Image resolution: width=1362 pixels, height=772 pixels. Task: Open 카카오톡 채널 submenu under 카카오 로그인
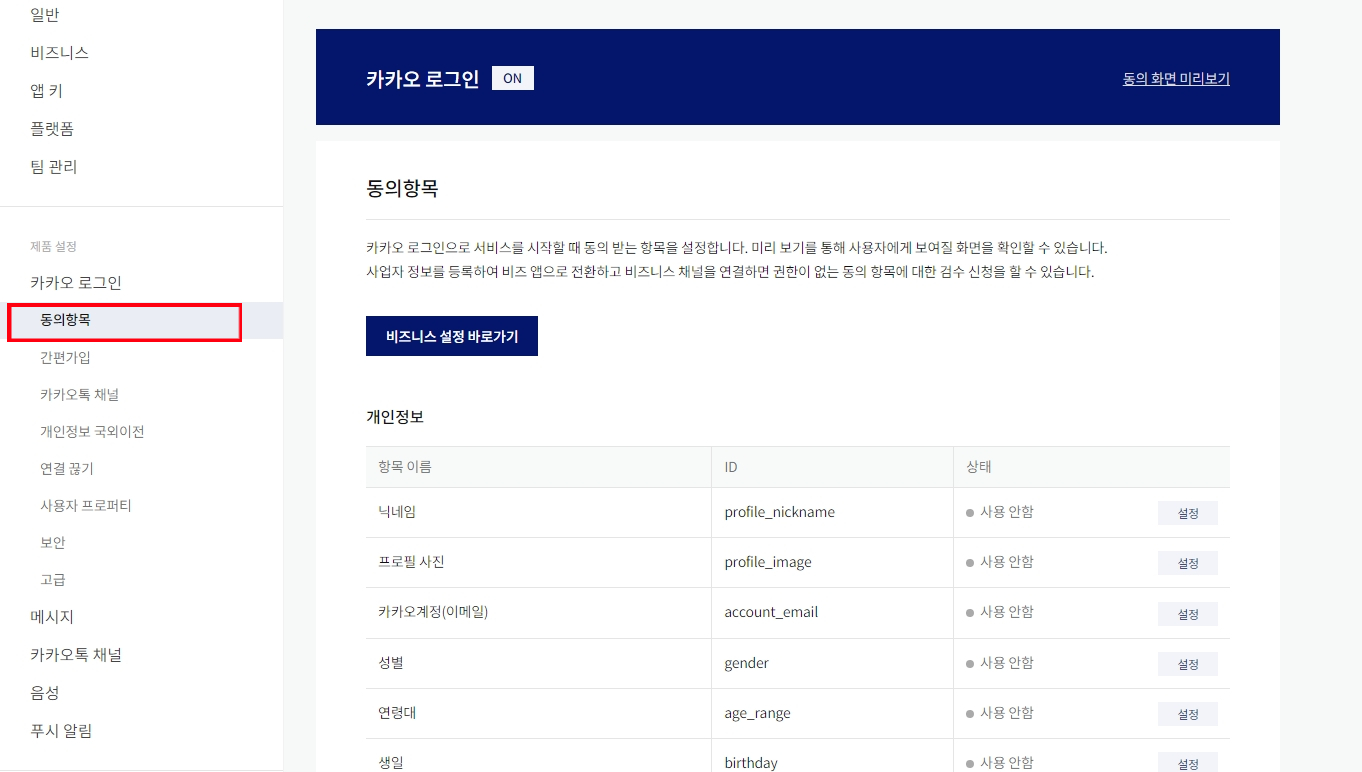point(79,394)
